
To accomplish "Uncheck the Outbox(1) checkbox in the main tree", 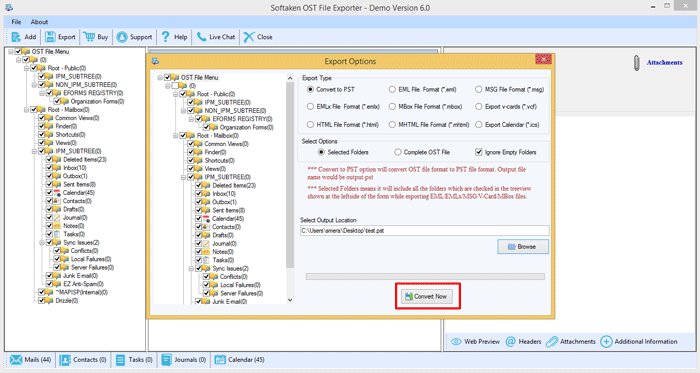I will pyautogui.click(x=50, y=176).
